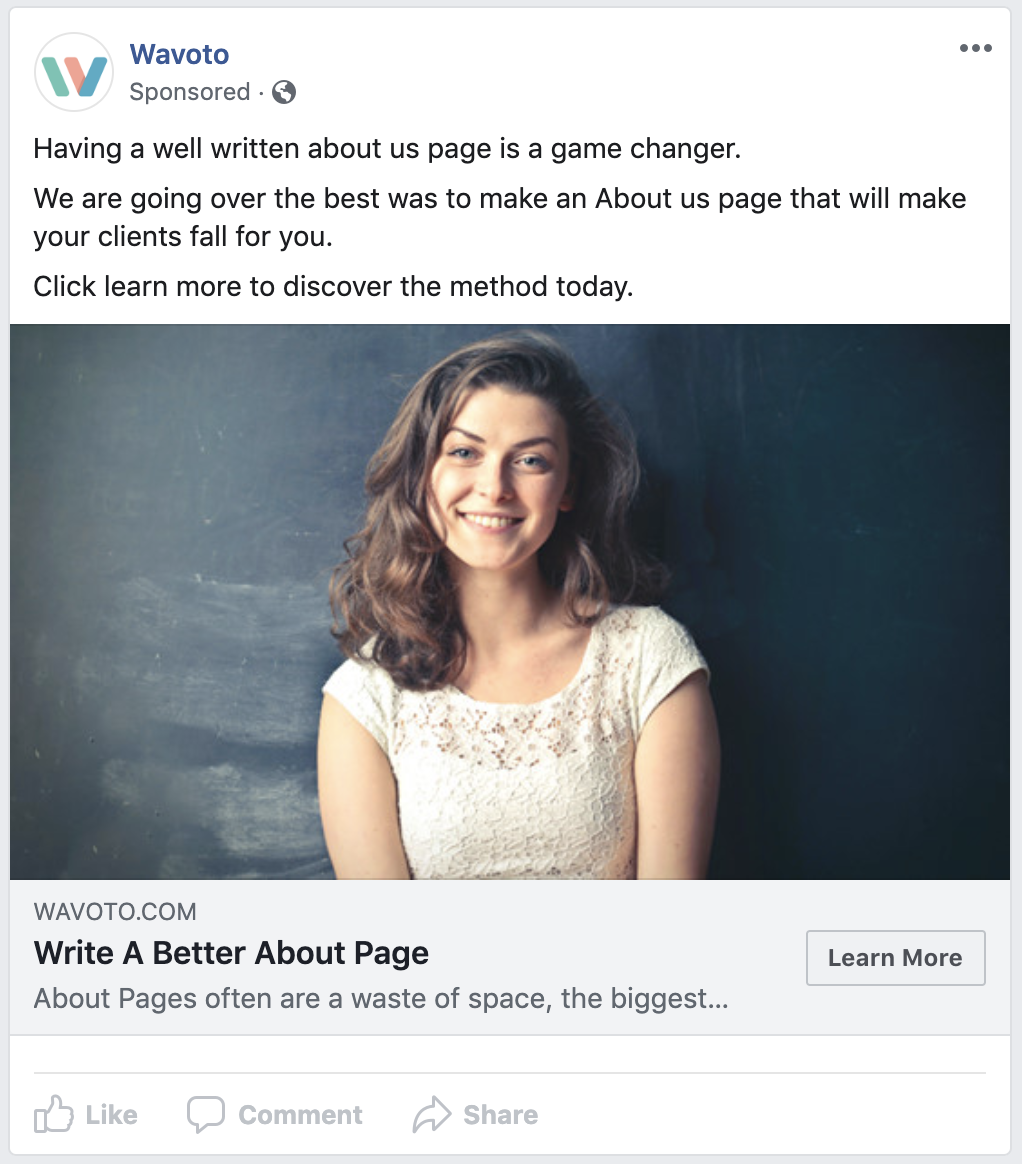Click the text about a game changer

[x=387, y=149]
